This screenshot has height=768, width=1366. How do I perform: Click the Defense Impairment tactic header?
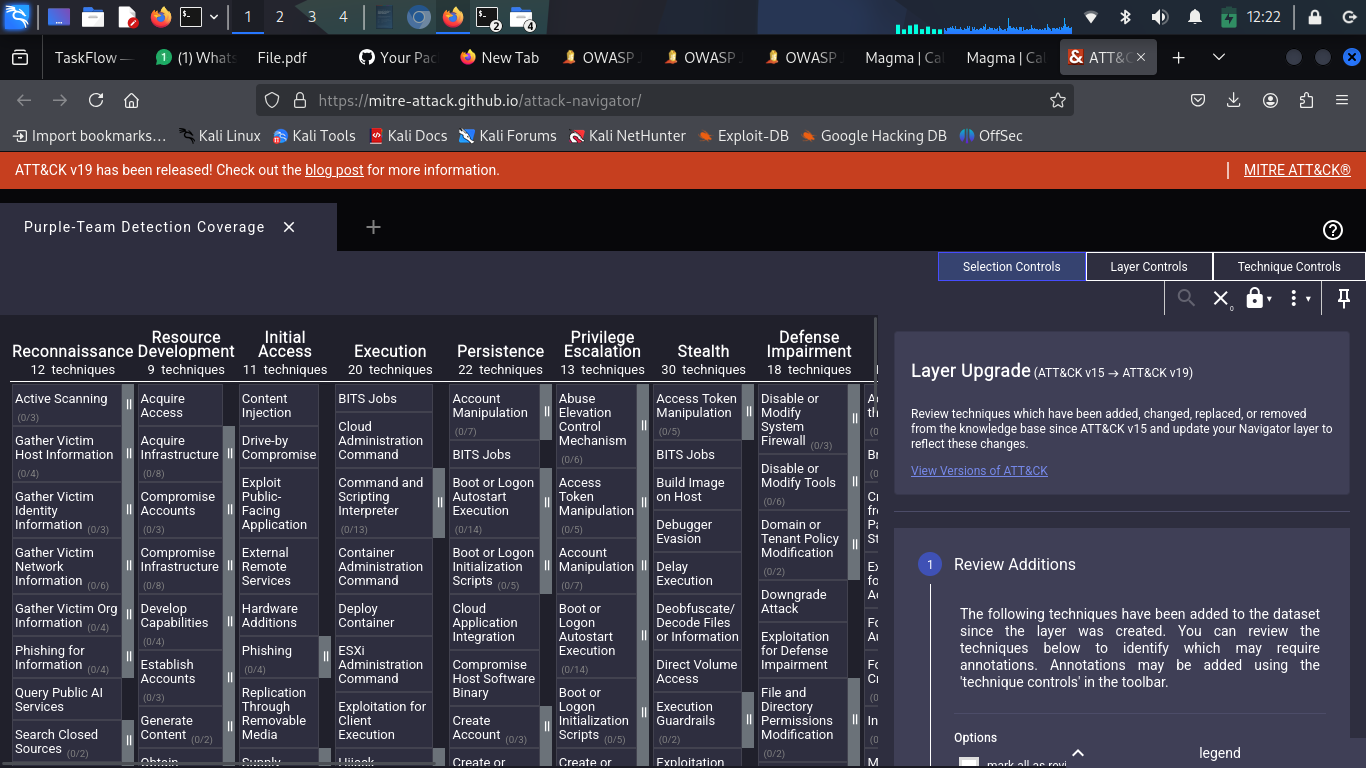(809, 344)
